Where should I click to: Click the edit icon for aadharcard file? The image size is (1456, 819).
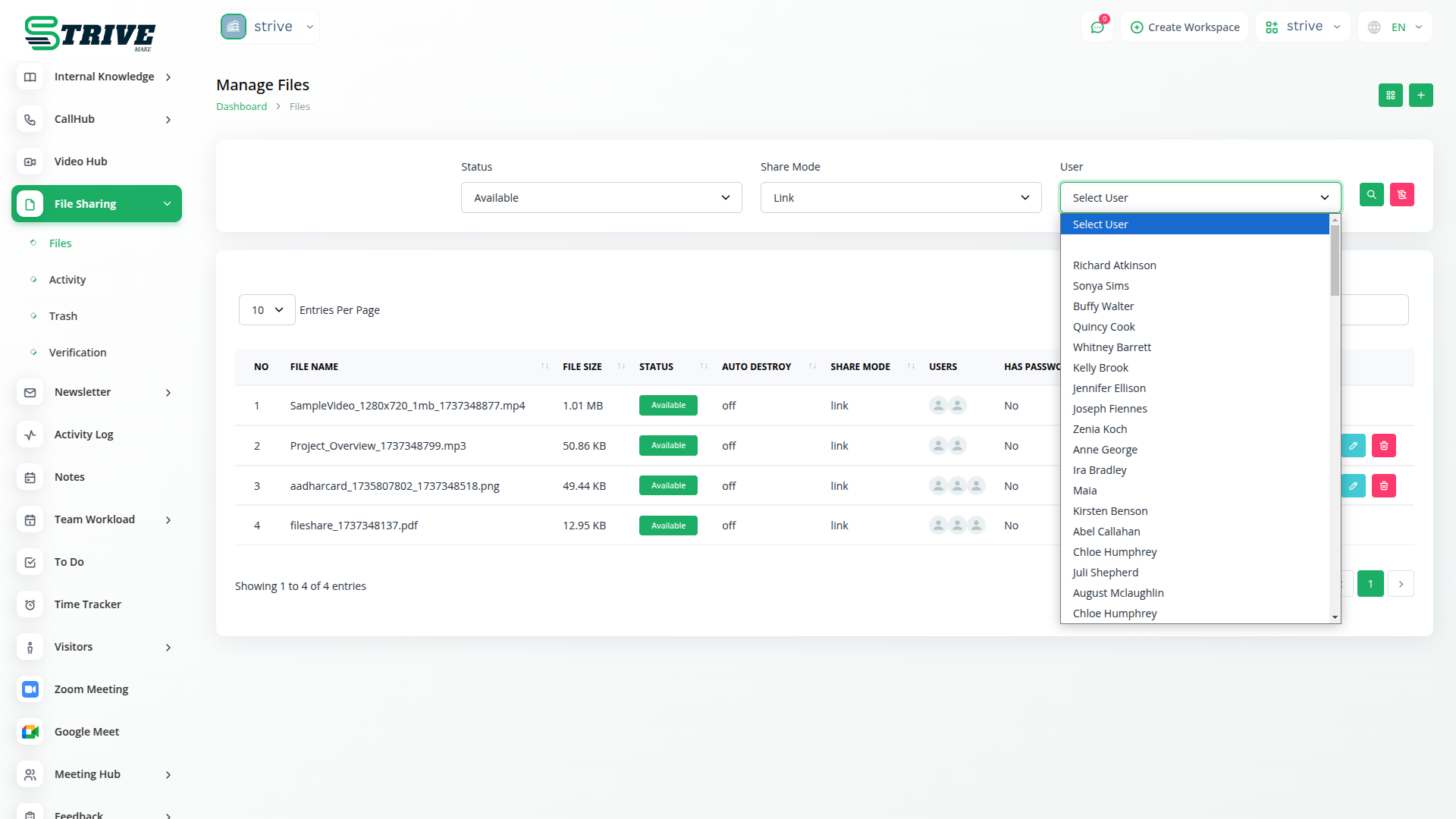(x=1353, y=486)
